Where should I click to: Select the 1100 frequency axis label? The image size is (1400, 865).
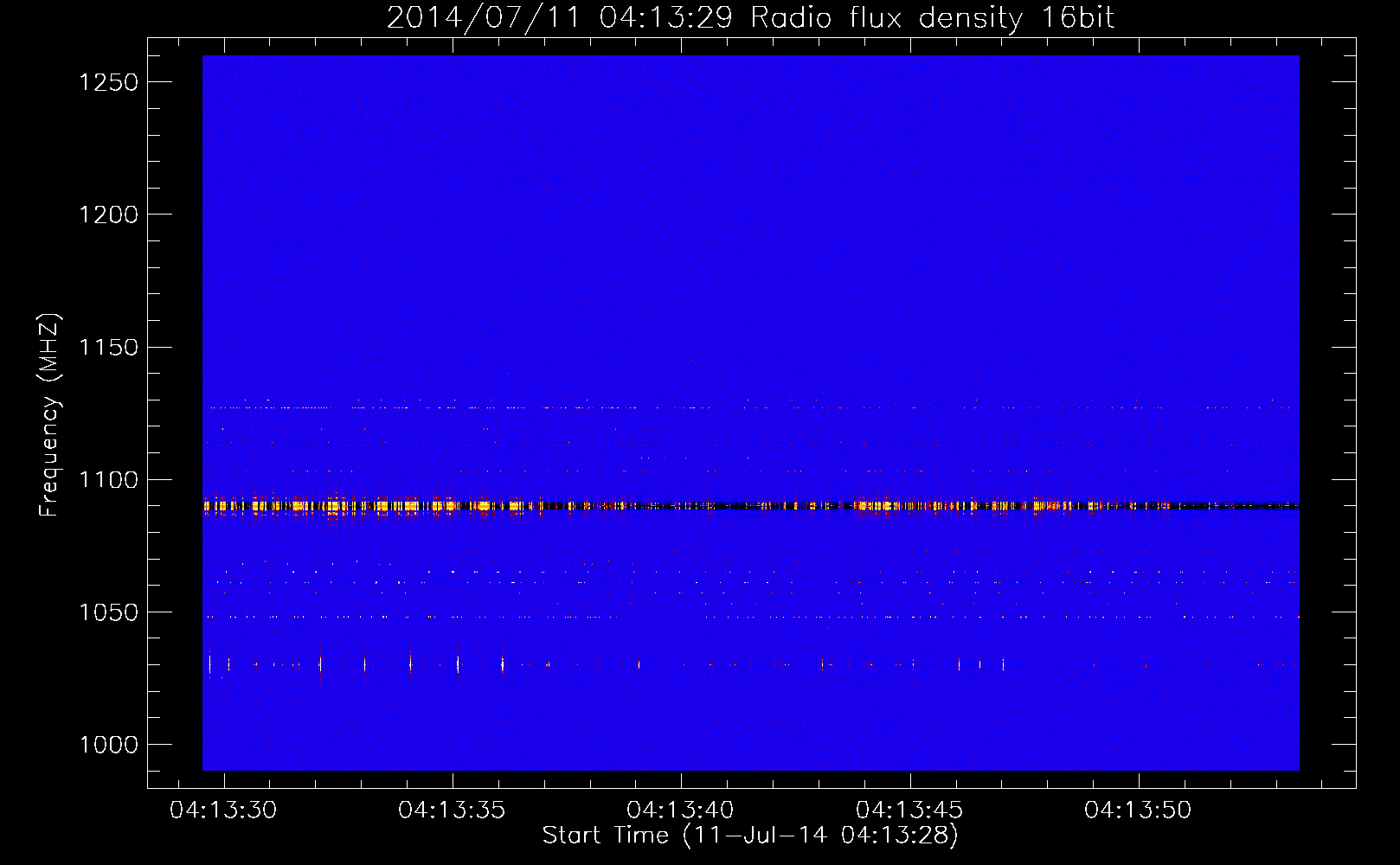click(x=108, y=480)
